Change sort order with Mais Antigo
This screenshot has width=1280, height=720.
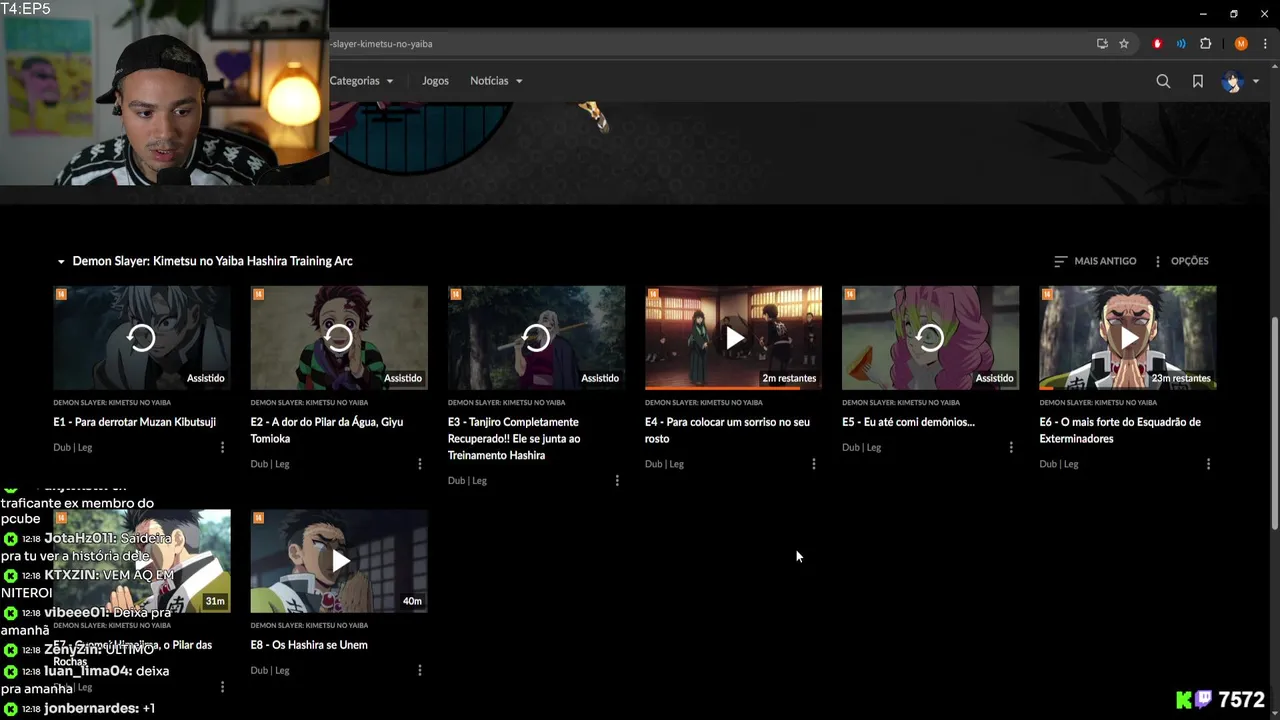point(1095,261)
